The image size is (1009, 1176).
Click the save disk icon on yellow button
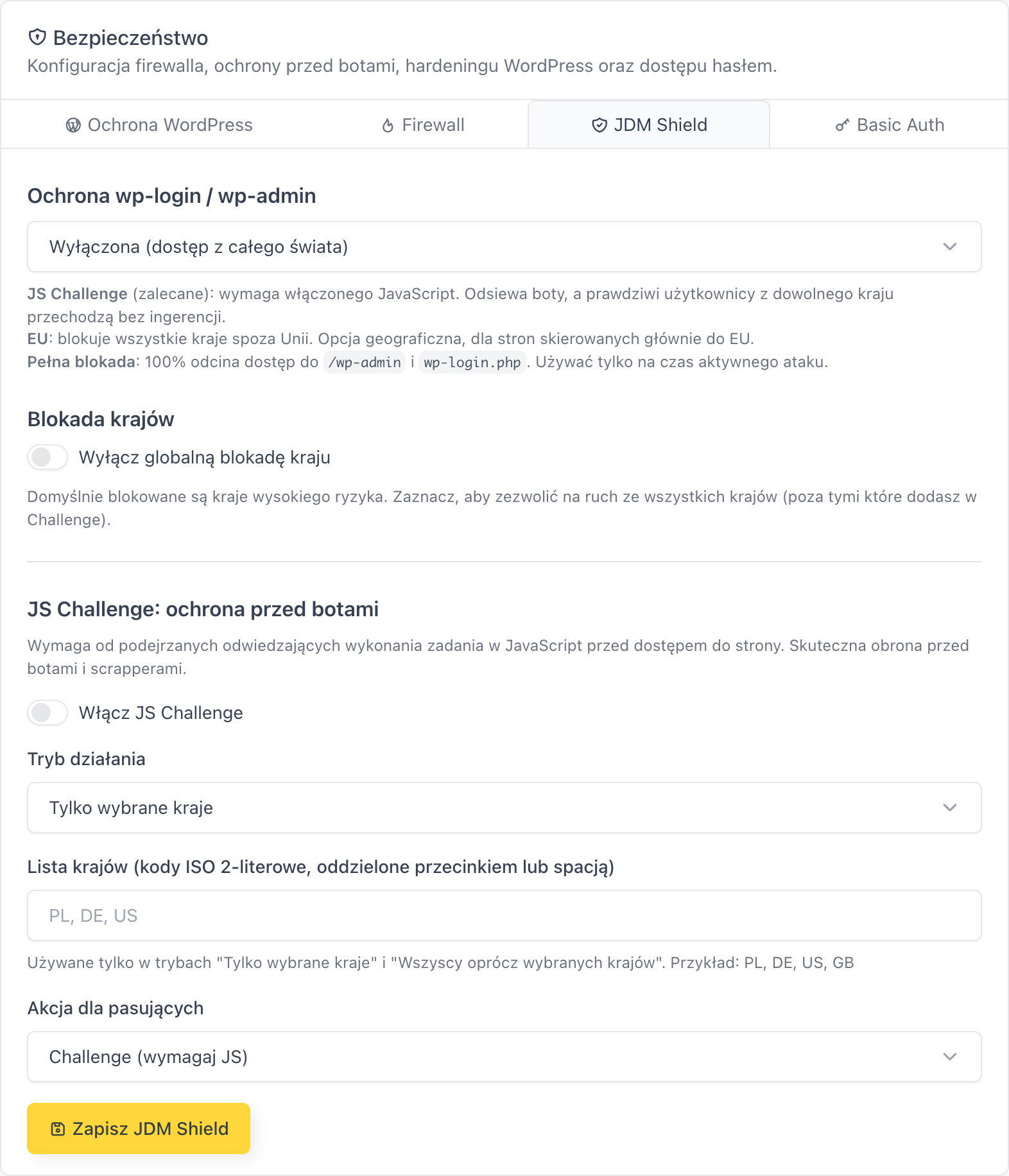coord(58,1128)
